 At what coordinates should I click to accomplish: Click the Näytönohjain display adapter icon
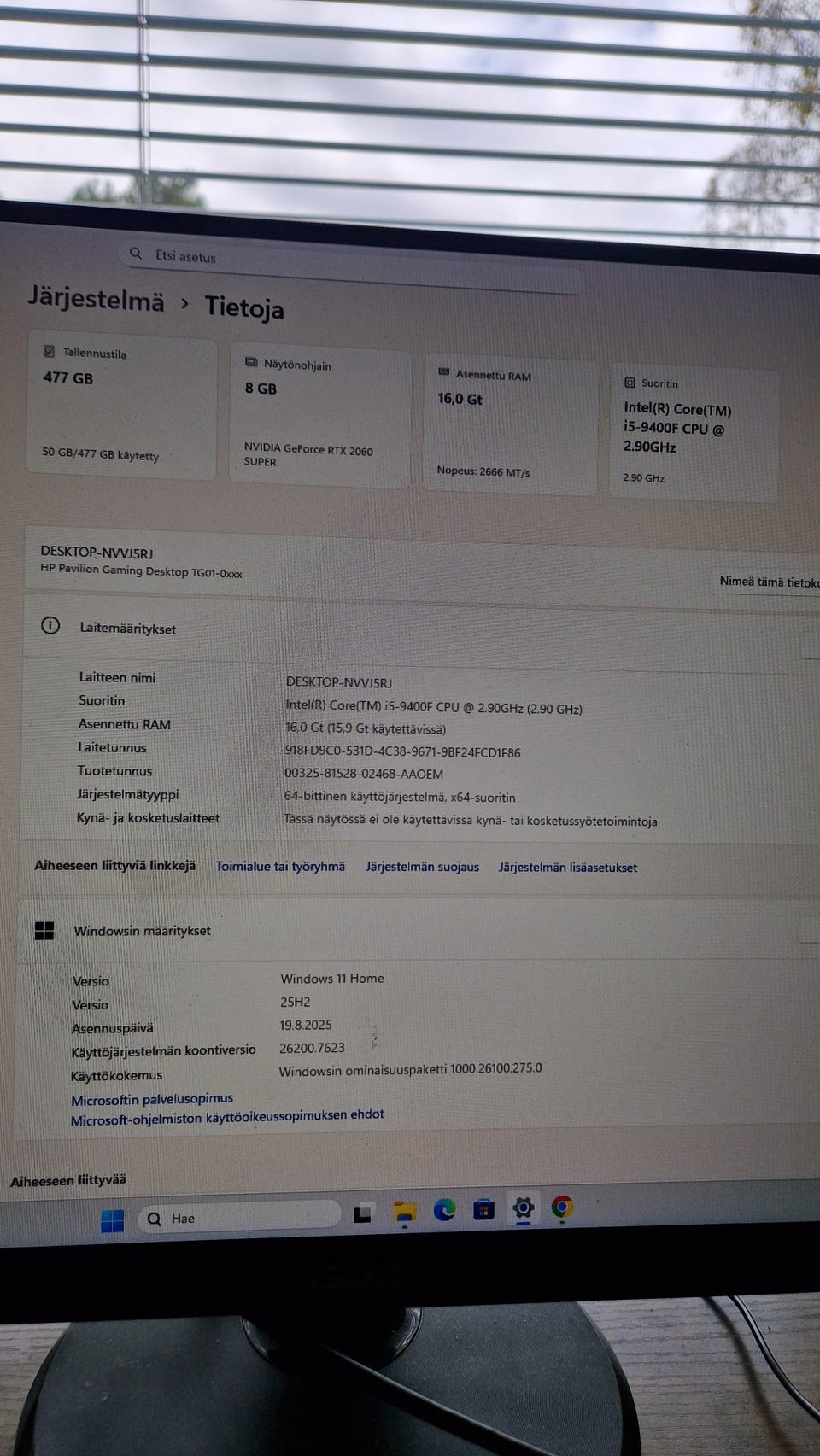pos(251,362)
